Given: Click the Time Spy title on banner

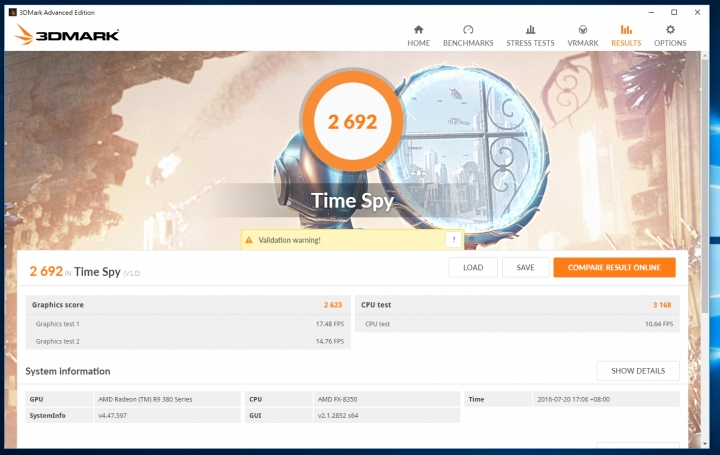Looking at the screenshot, I should click(352, 201).
